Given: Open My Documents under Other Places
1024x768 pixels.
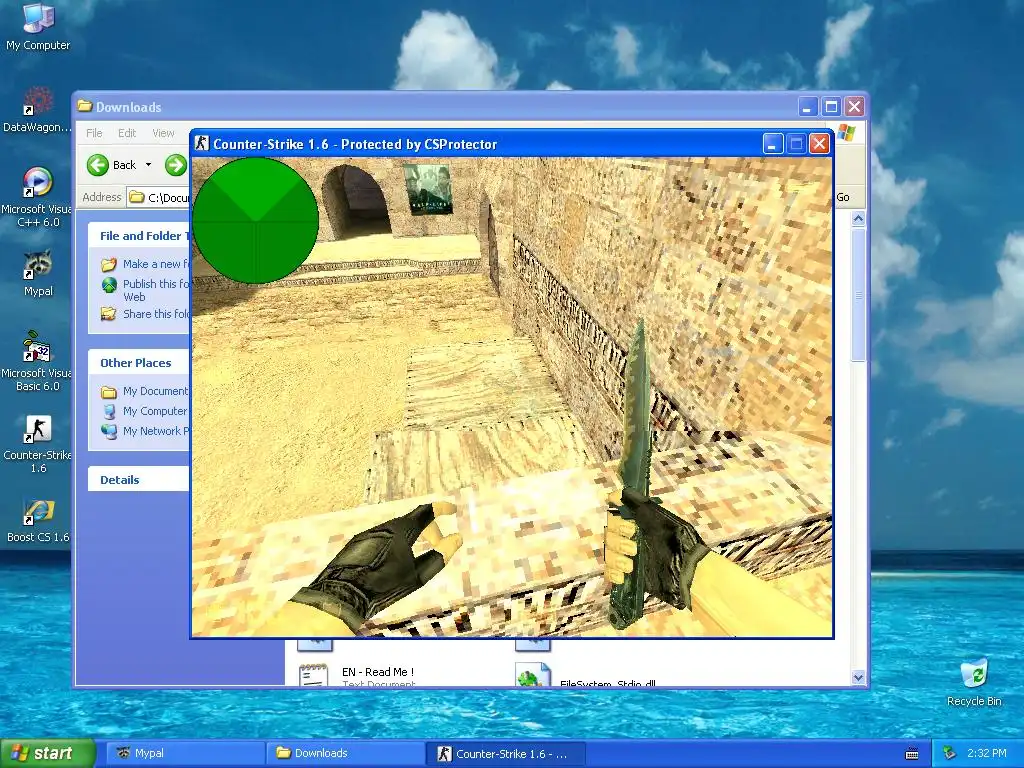Looking at the screenshot, I should pyautogui.click(x=155, y=391).
